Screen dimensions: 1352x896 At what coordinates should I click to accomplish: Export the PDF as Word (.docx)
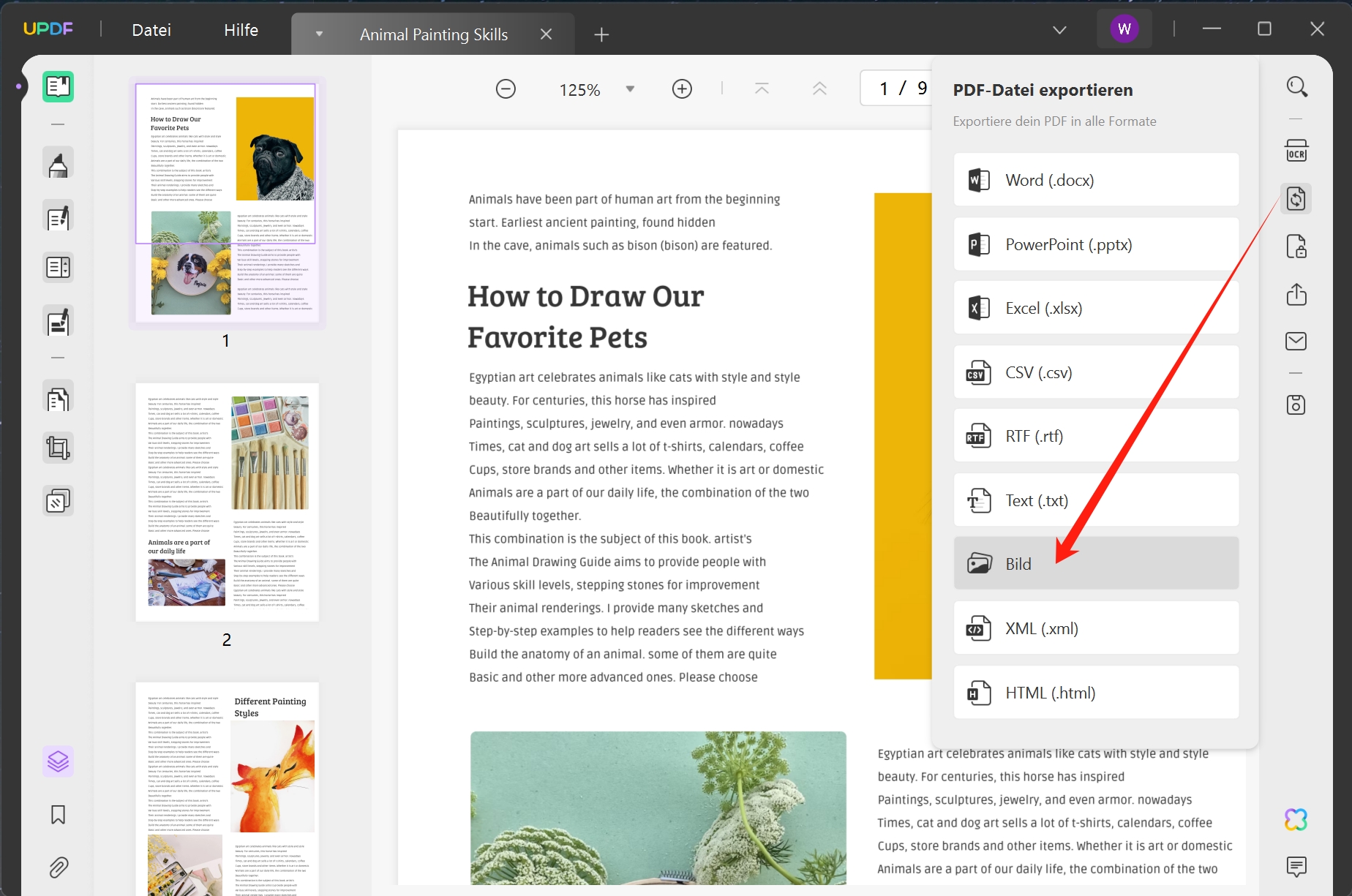click(x=1095, y=179)
